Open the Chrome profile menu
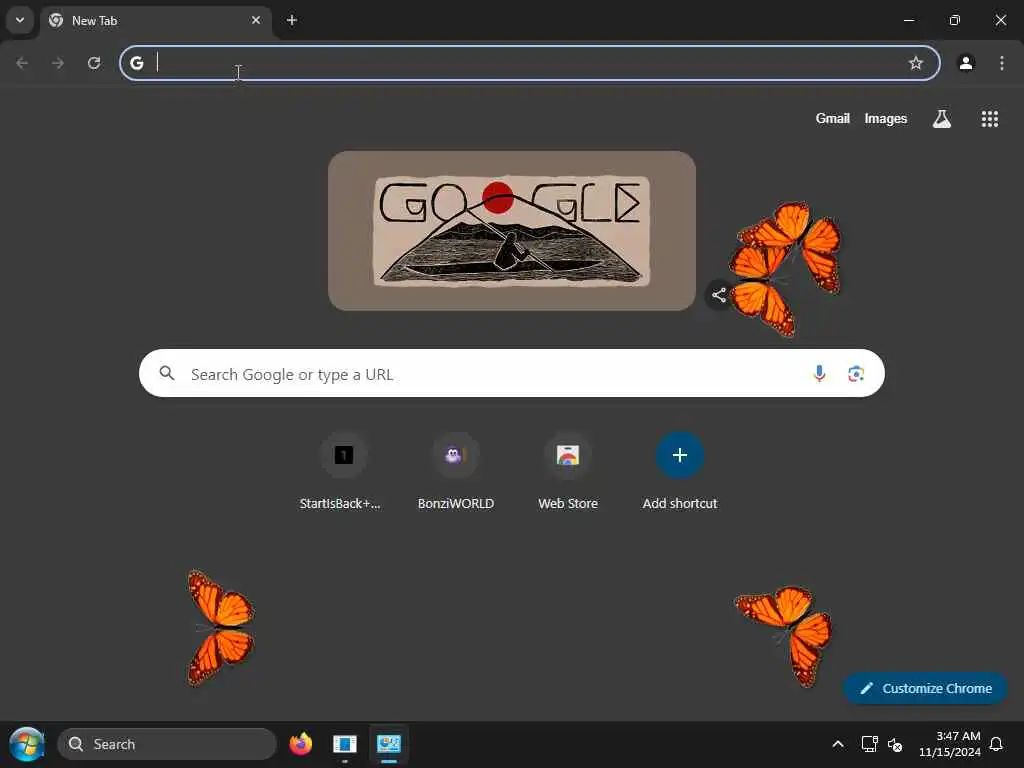Image resolution: width=1024 pixels, height=768 pixels. 966,63
